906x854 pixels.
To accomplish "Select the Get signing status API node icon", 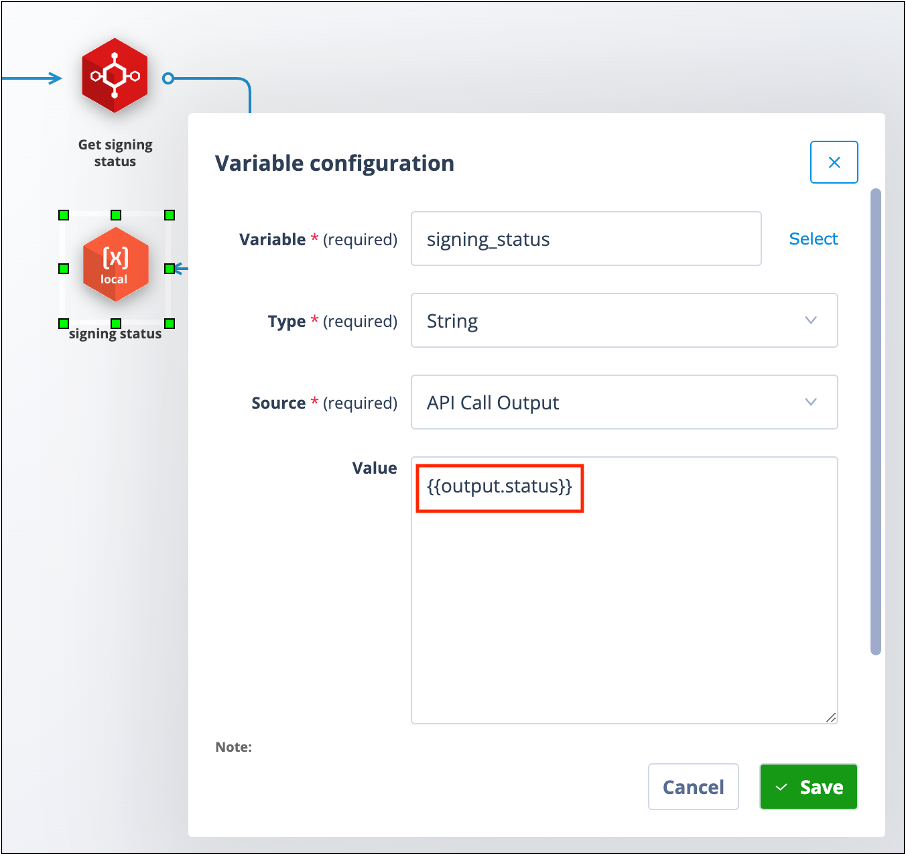I will [114, 76].
